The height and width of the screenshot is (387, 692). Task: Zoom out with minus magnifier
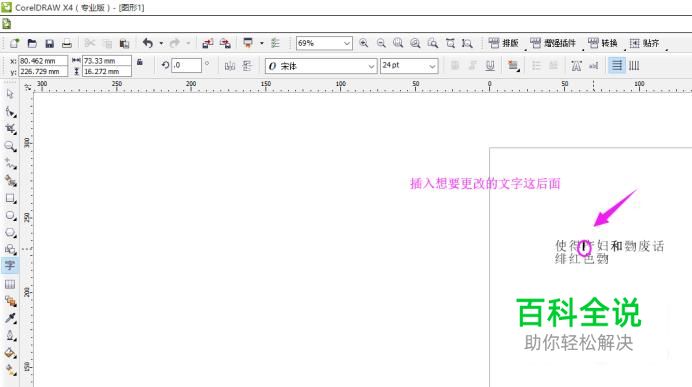381,43
